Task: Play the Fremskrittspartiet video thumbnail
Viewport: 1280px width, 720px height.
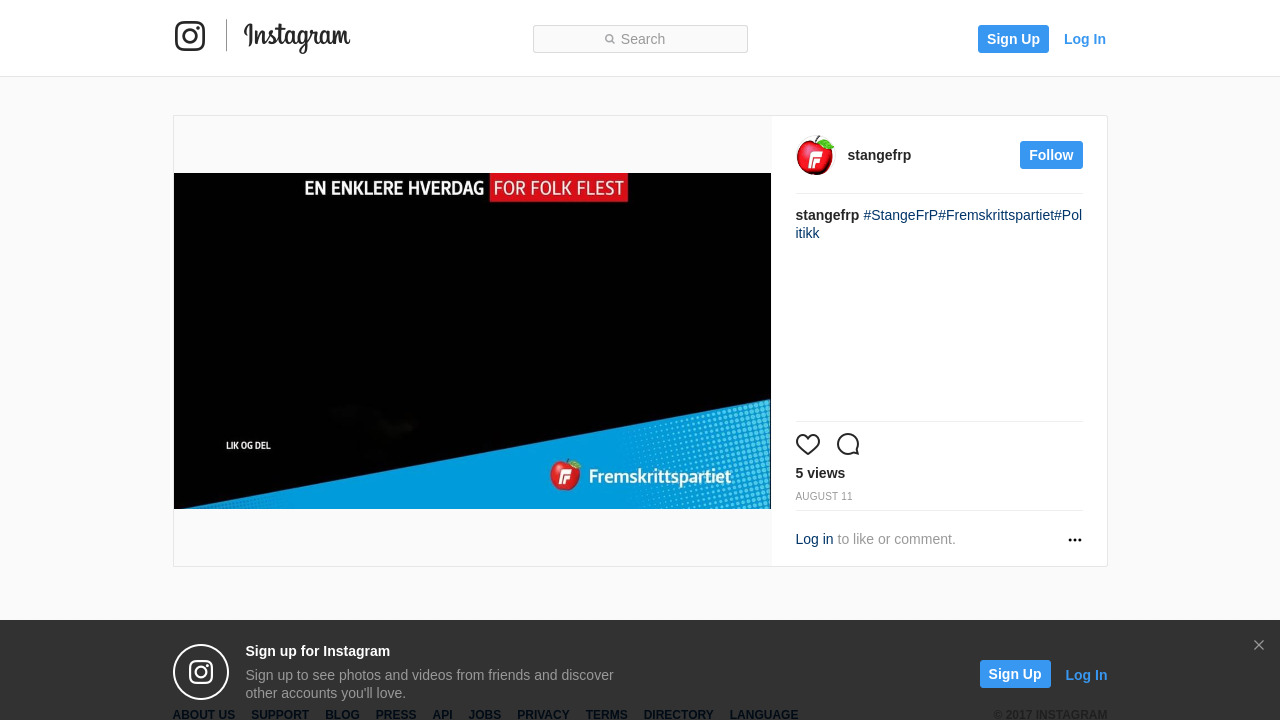Action: (472, 341)
